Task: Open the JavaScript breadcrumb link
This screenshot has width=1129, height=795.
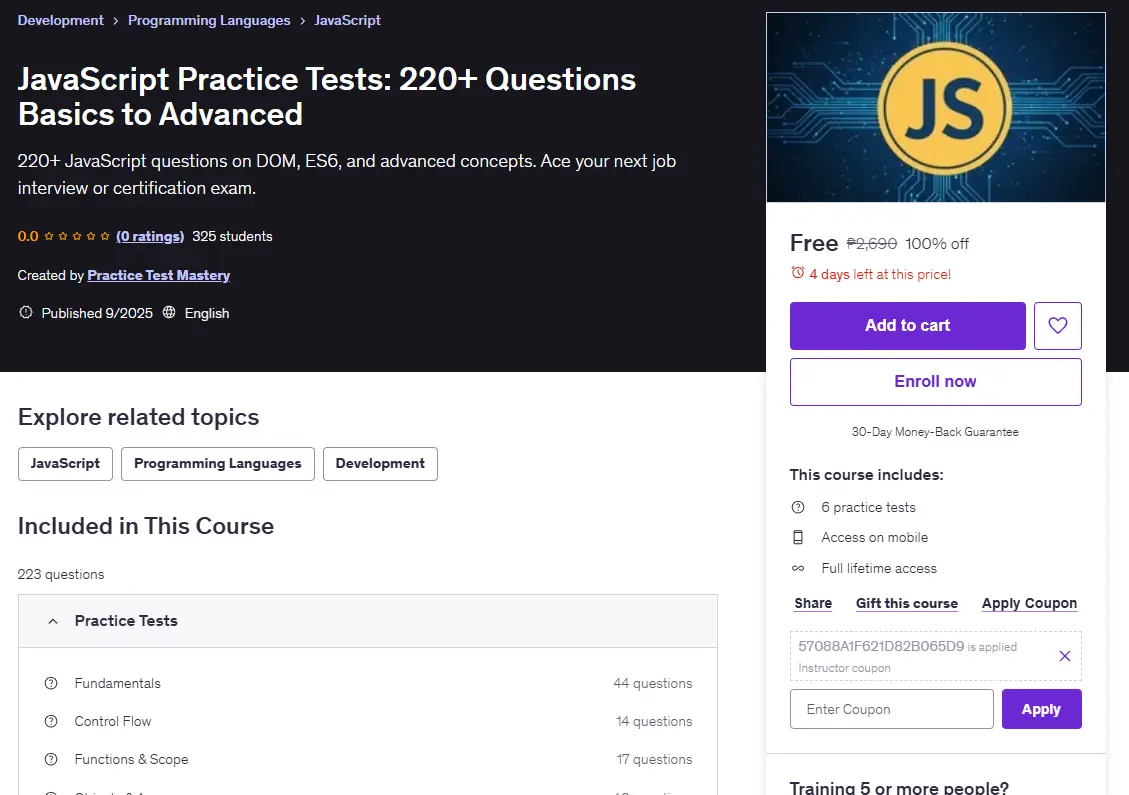Action: point(347,20)
